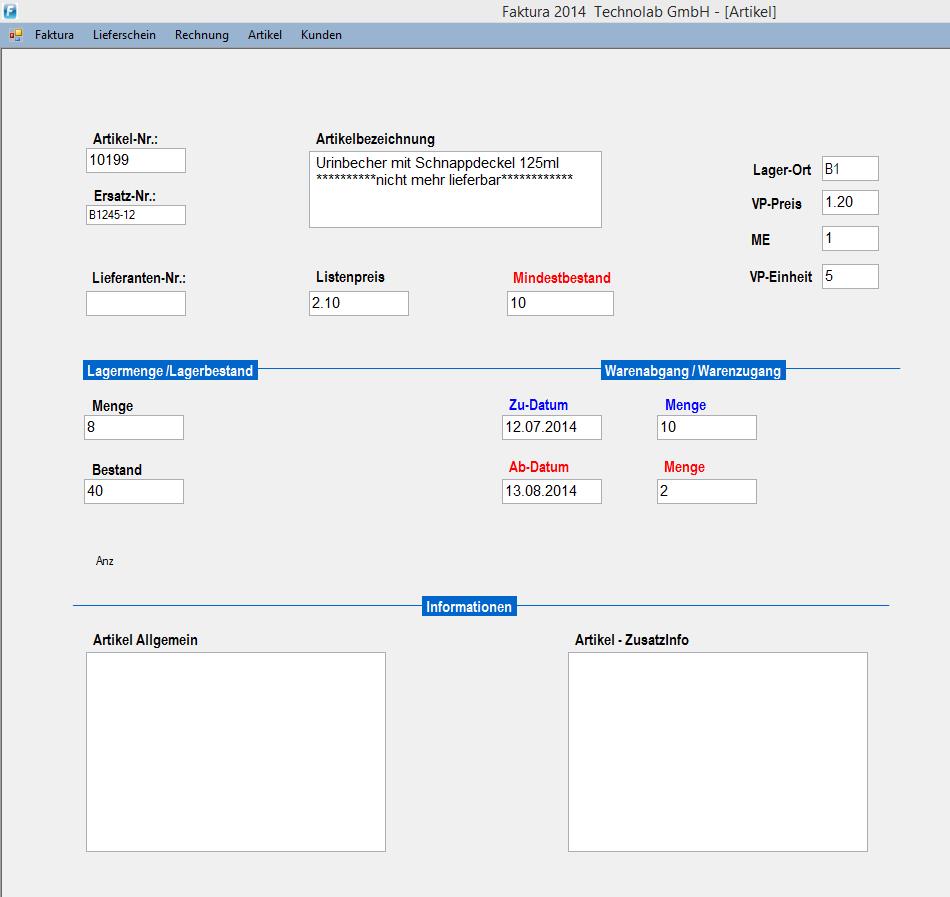The image size is (950, 897).
Task: Open the Rechnung menu
Action: [x=202, y=35]
